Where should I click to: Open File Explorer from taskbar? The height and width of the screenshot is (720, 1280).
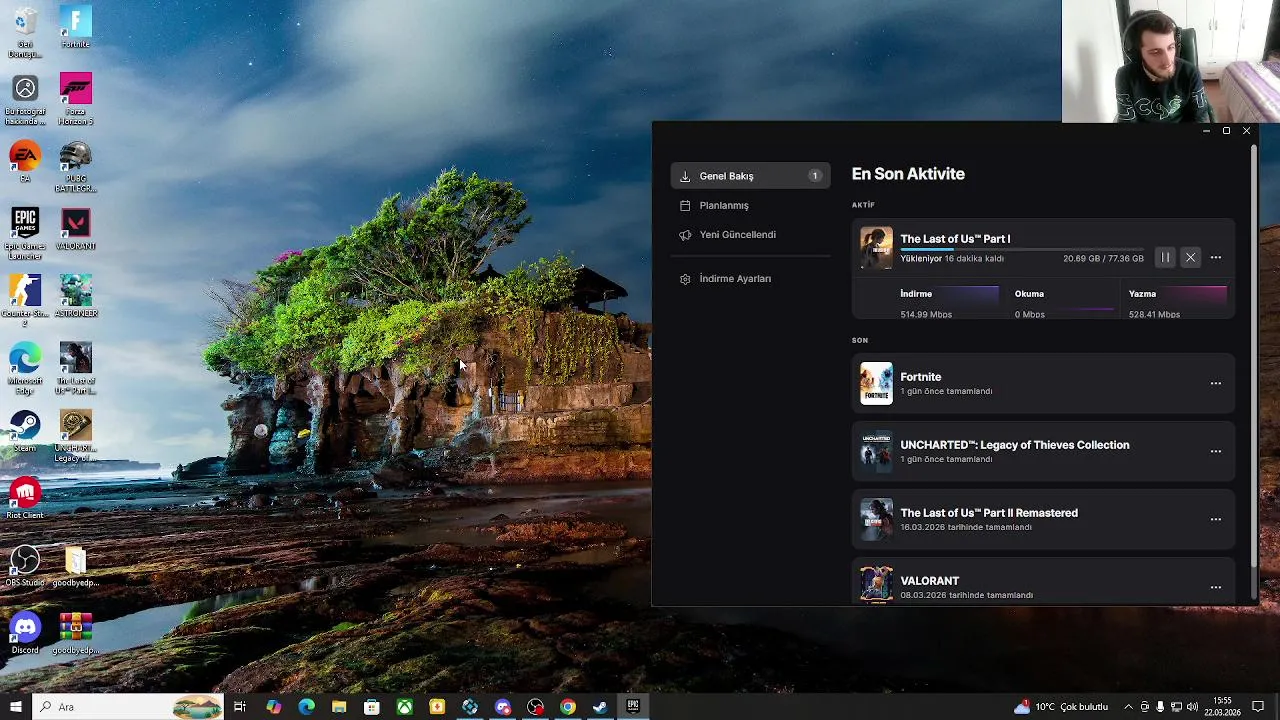click(x=339, y=707)
